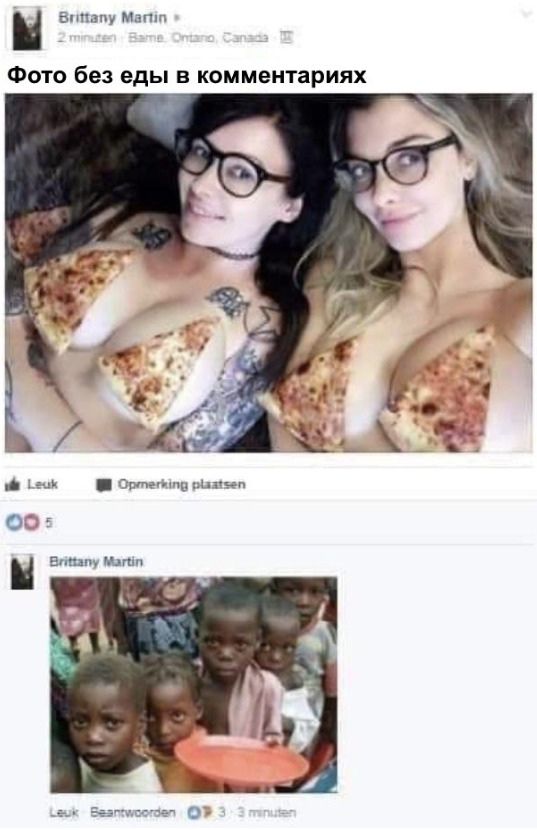Open the red heart reaction icon
Viewport: 537px width, 830px height.
point(31,523)
